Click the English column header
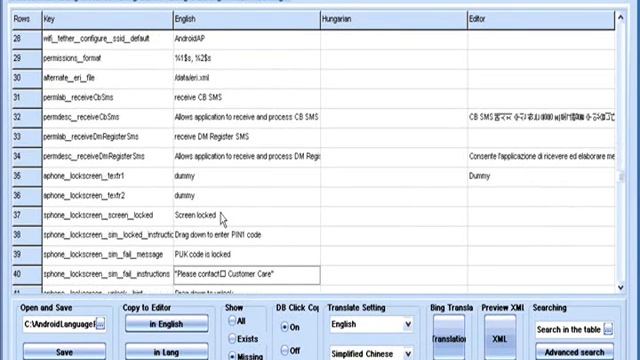Image resolution: width=640 pixels, height=360 pixels. 247,19
